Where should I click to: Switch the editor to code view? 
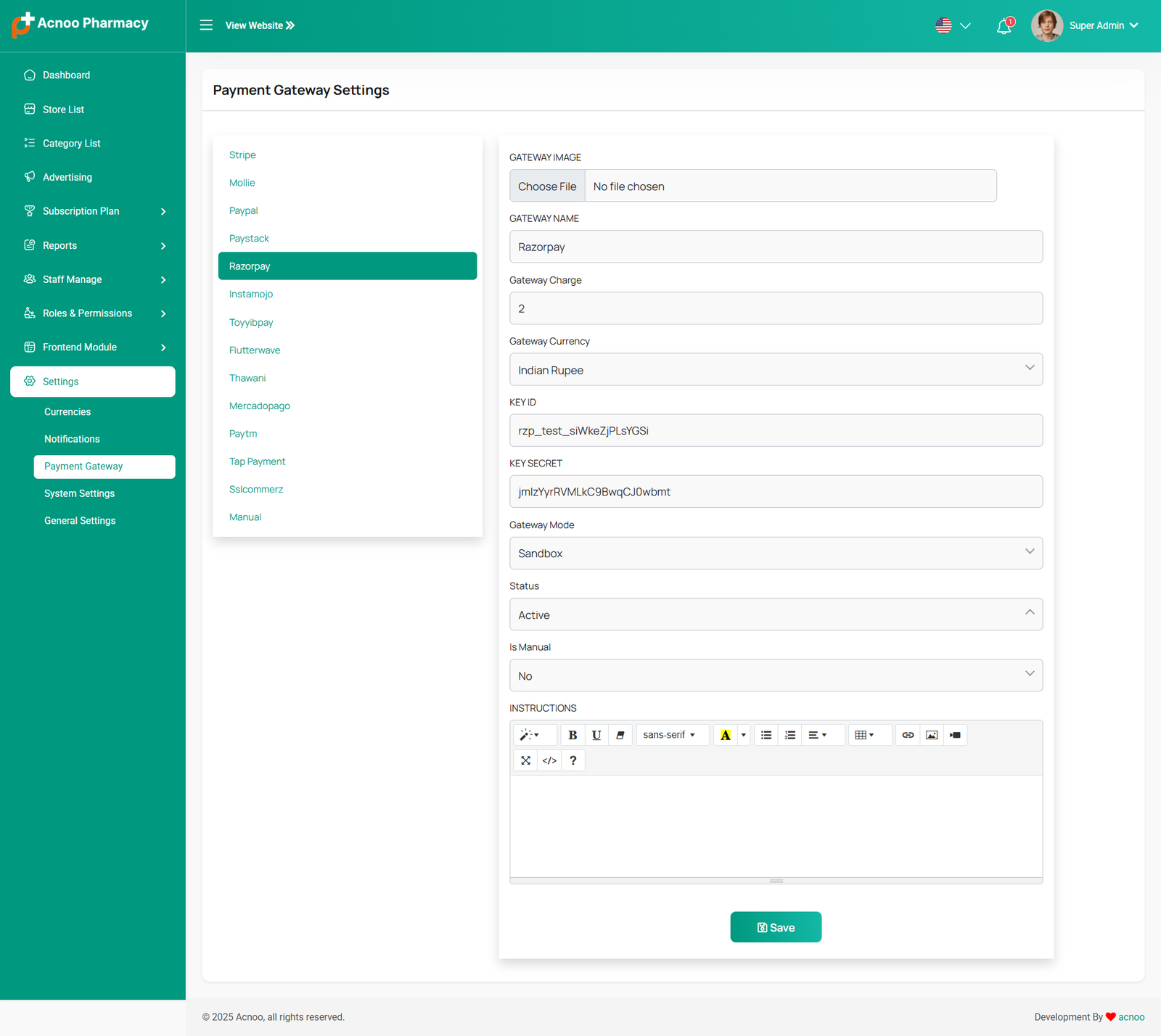pyautogui.click(x=549, y=760)
